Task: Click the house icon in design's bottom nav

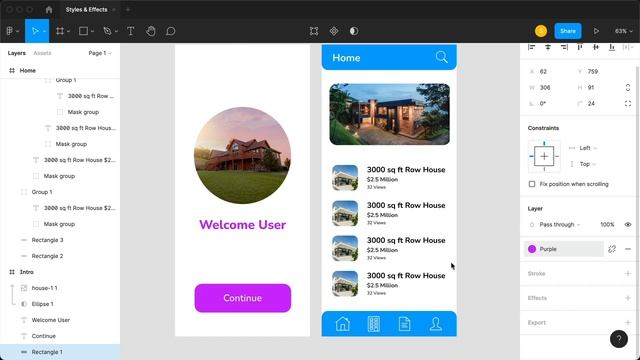Action: (x=342, y=324)
